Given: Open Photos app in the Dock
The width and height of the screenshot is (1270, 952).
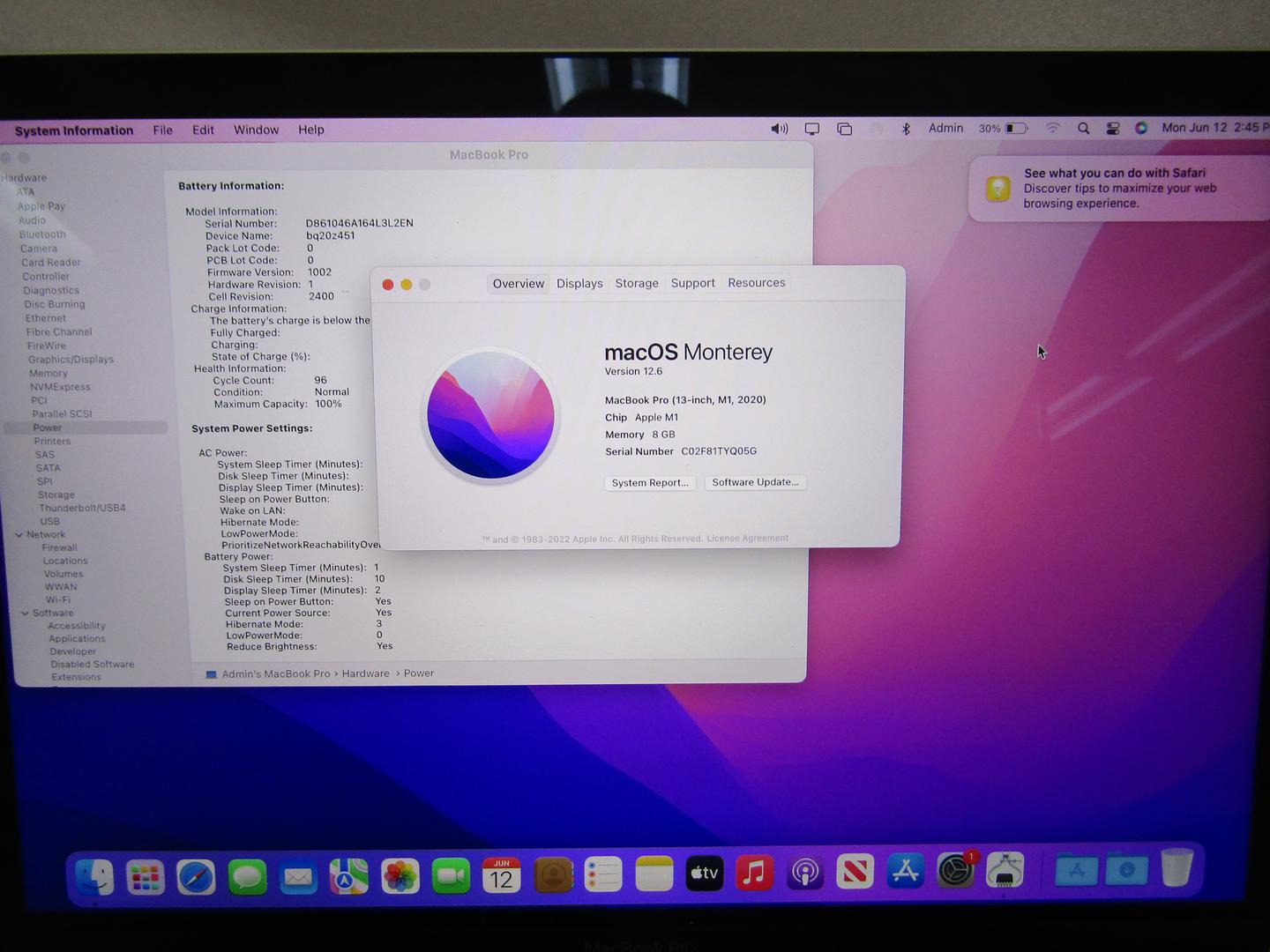Looking at the screenshot, I should 400,876.
